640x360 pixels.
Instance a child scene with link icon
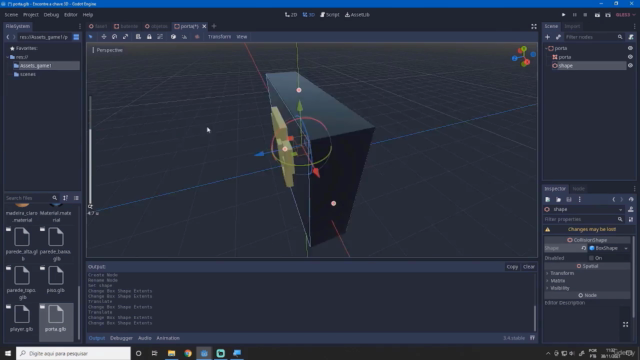(558, 37)
